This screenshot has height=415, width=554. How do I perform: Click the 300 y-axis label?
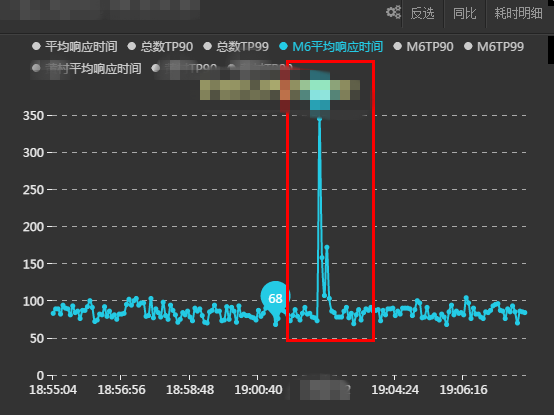33,153
